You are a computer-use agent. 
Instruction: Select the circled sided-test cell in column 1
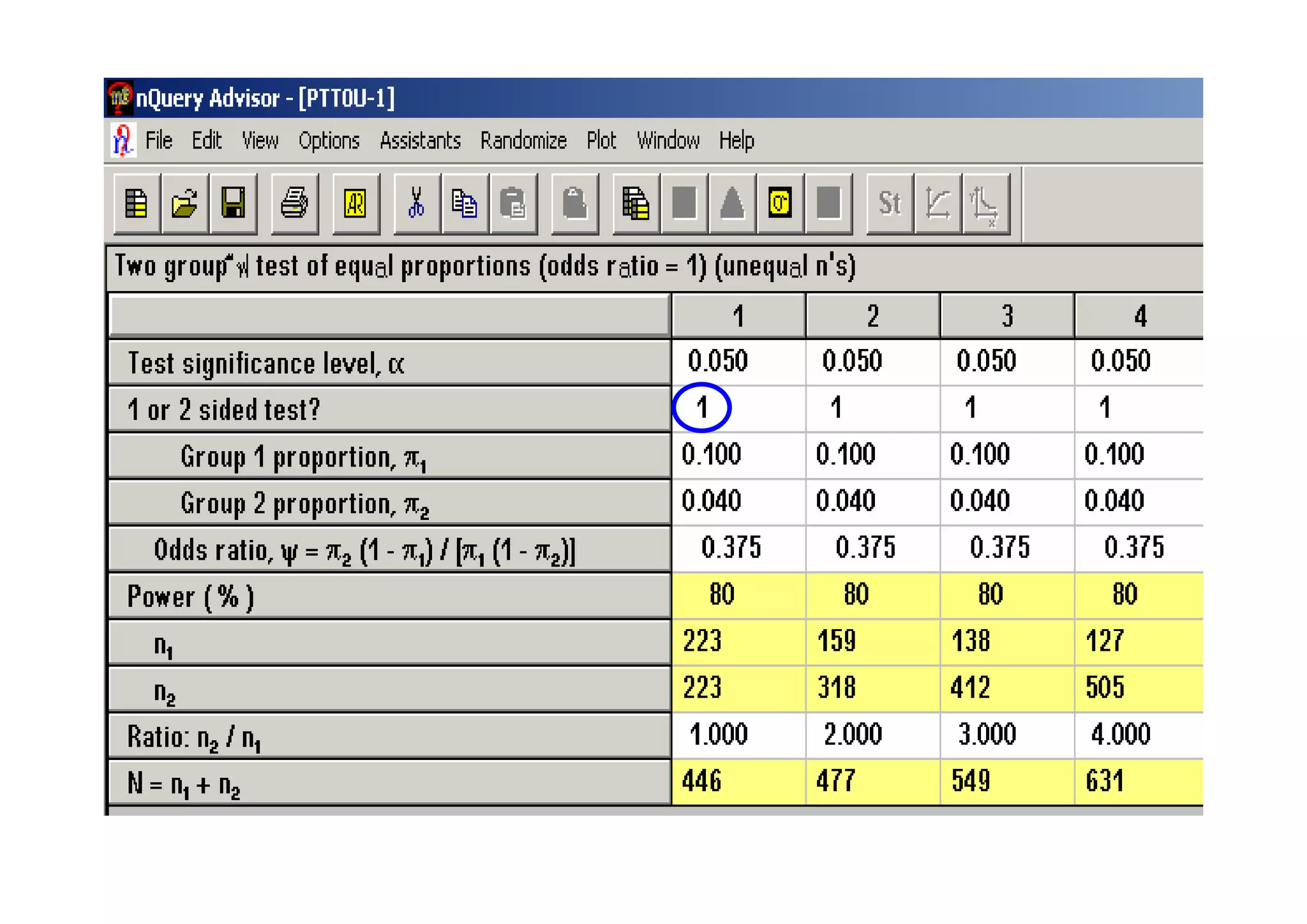point(702,407)
